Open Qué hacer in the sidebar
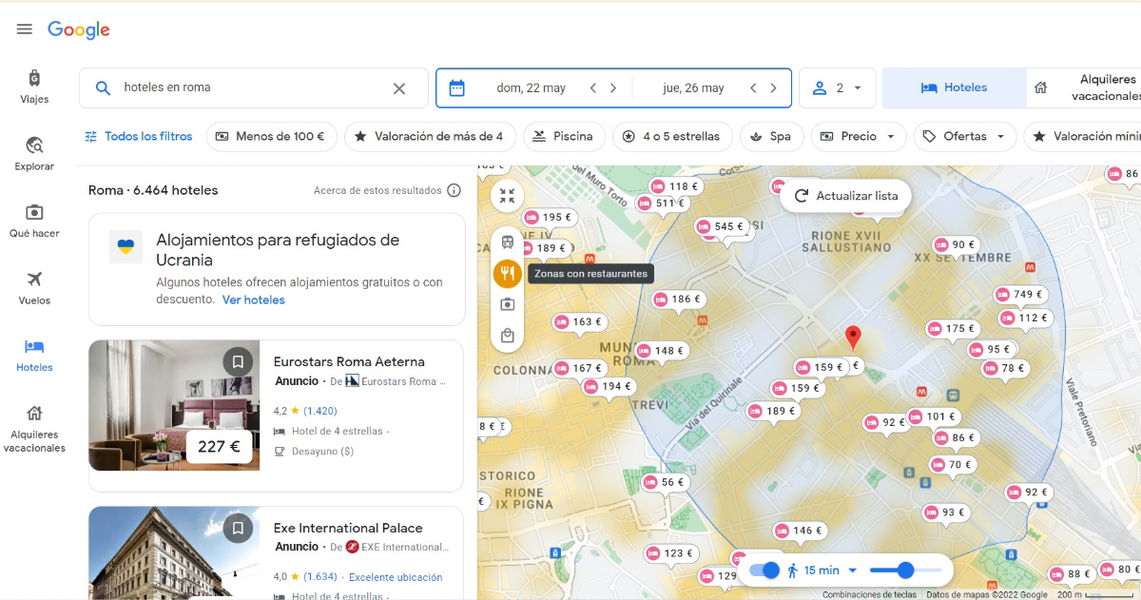Viewport: 1141px width, 600px height. 34,220
